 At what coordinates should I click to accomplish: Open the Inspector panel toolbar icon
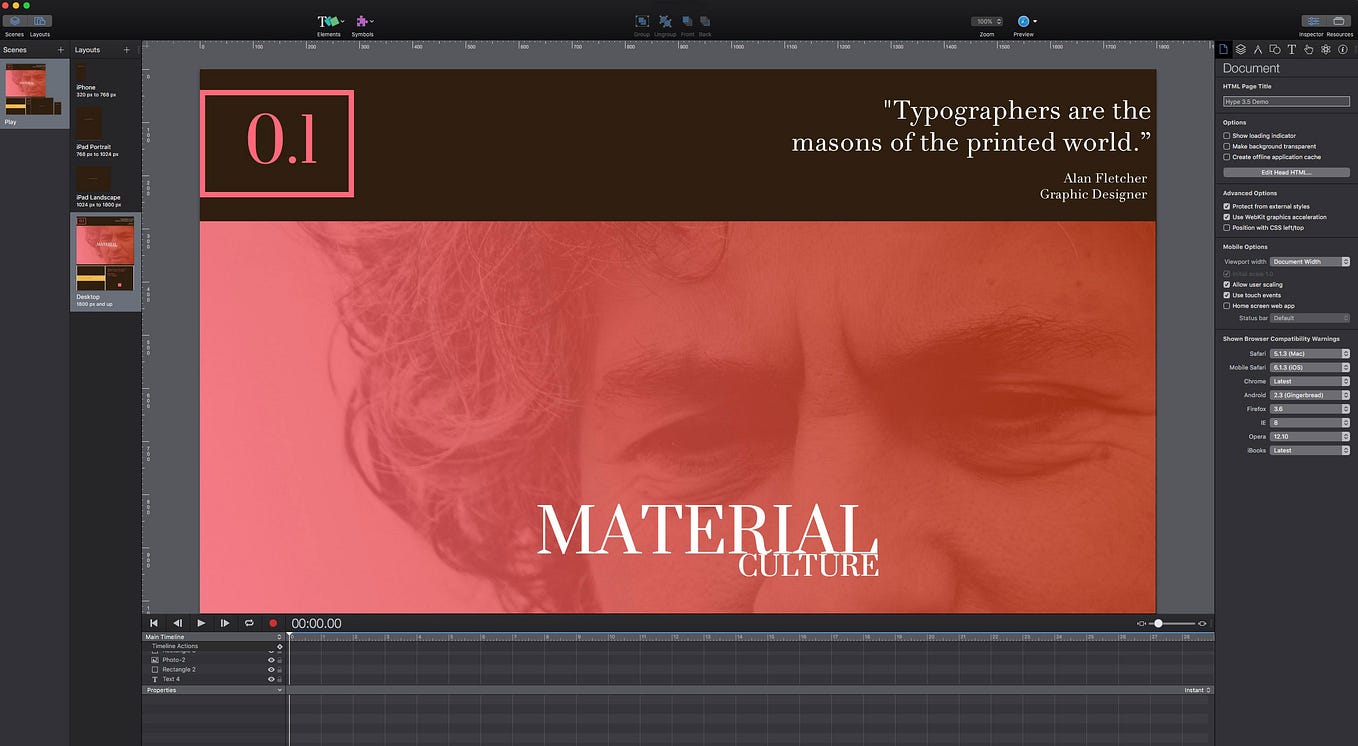click(1312, 21)
